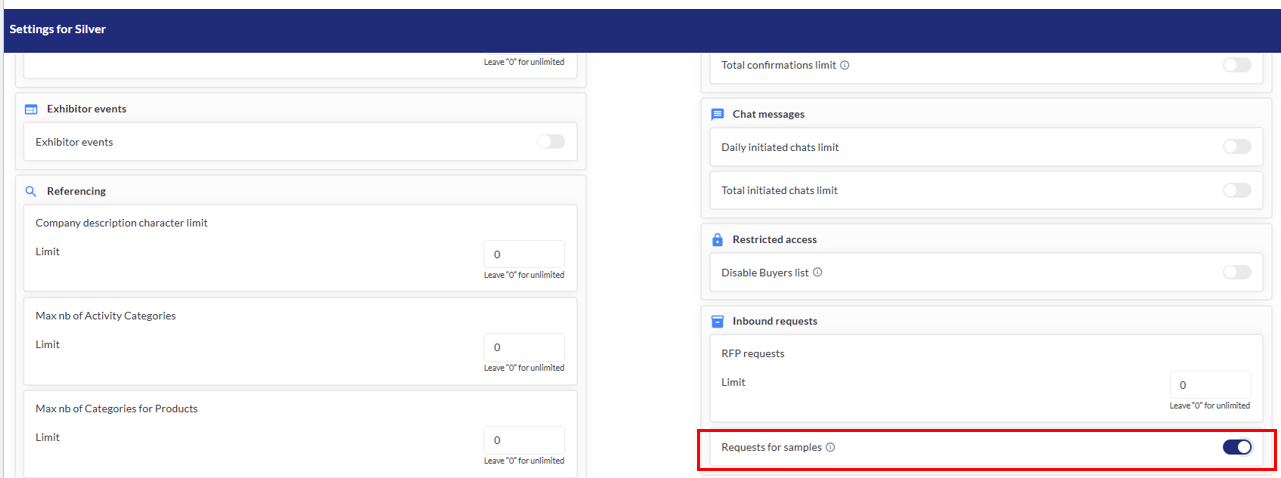The height and width of the screenshot is (478, 1281).
Task: Click the Chat messages section icon
Action: [717, 115]
